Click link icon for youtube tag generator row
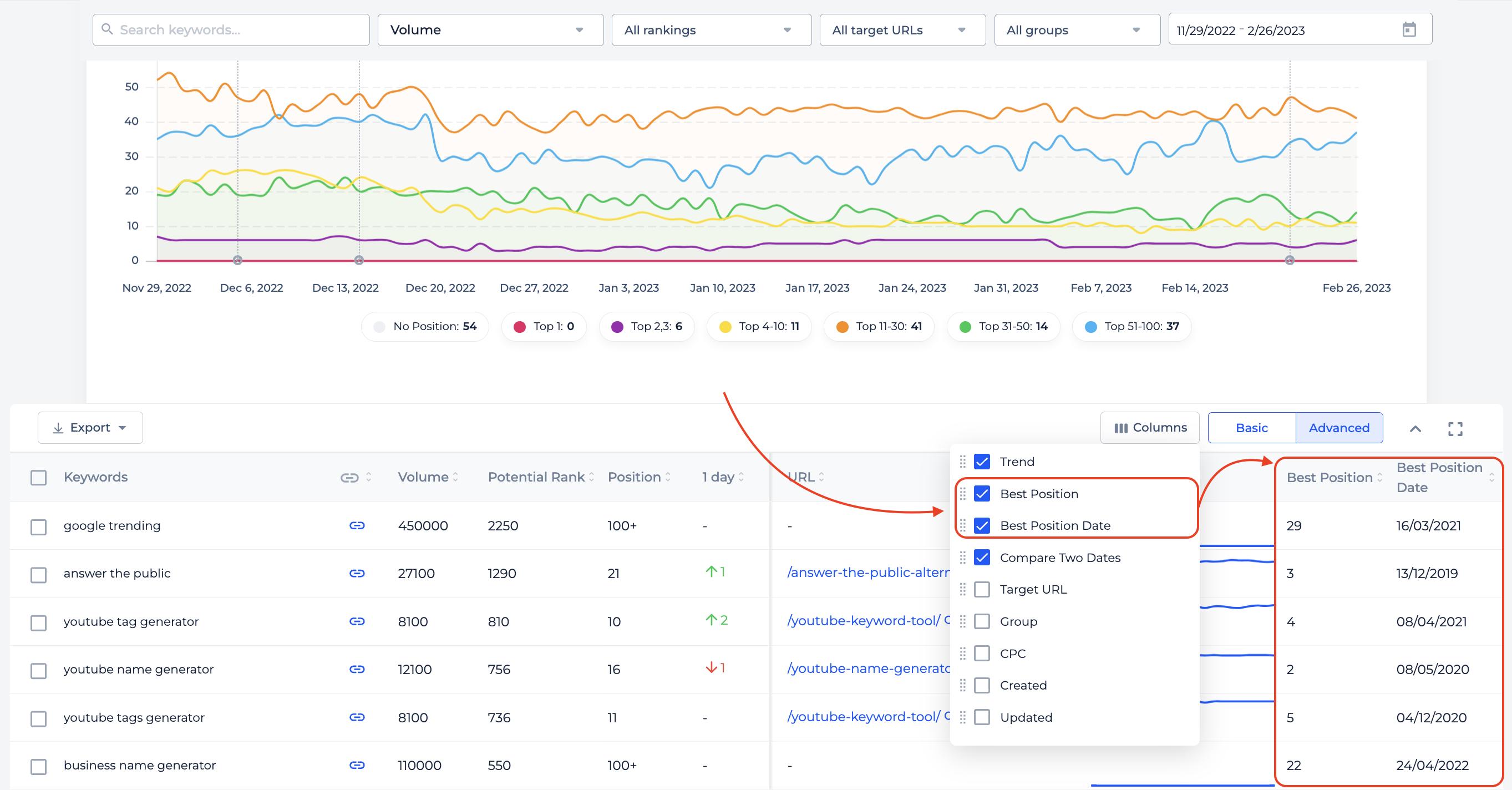 [x=357, y=621]
